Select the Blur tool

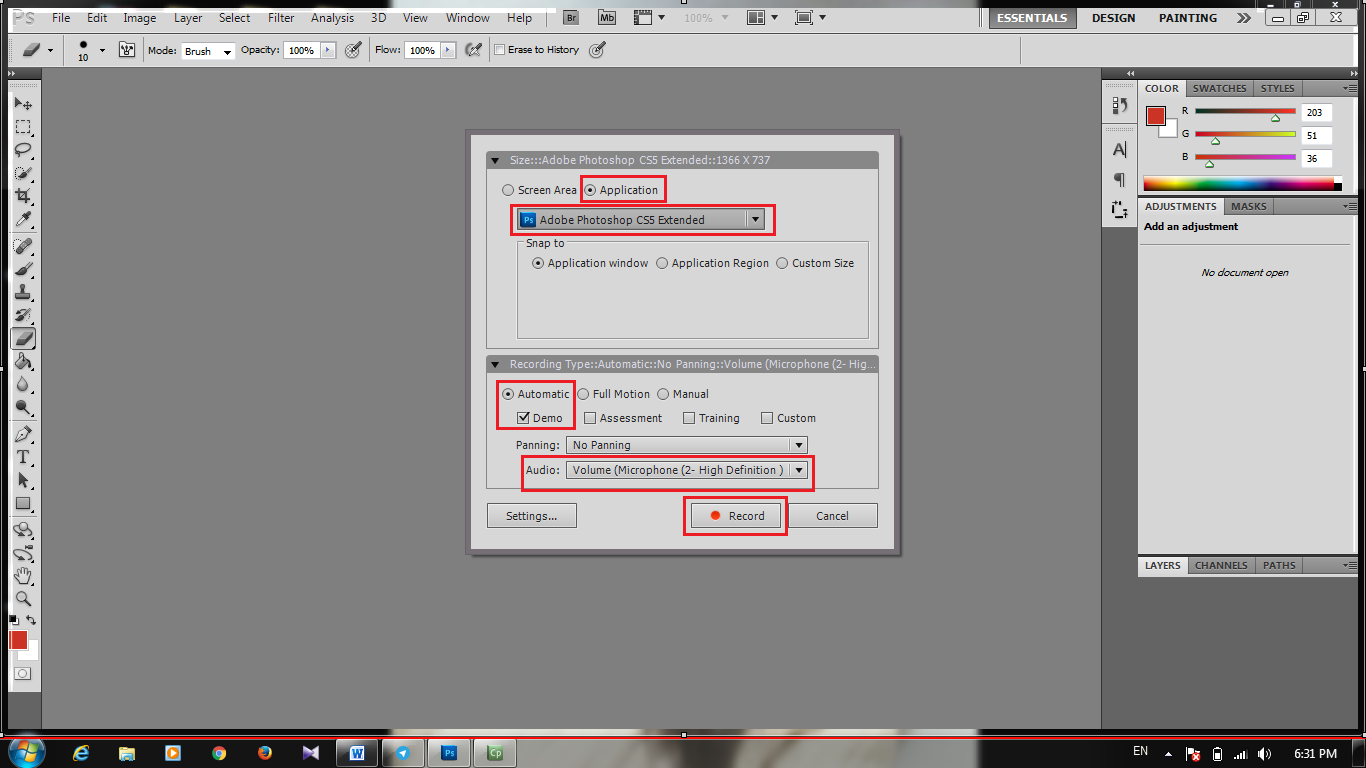23,384
